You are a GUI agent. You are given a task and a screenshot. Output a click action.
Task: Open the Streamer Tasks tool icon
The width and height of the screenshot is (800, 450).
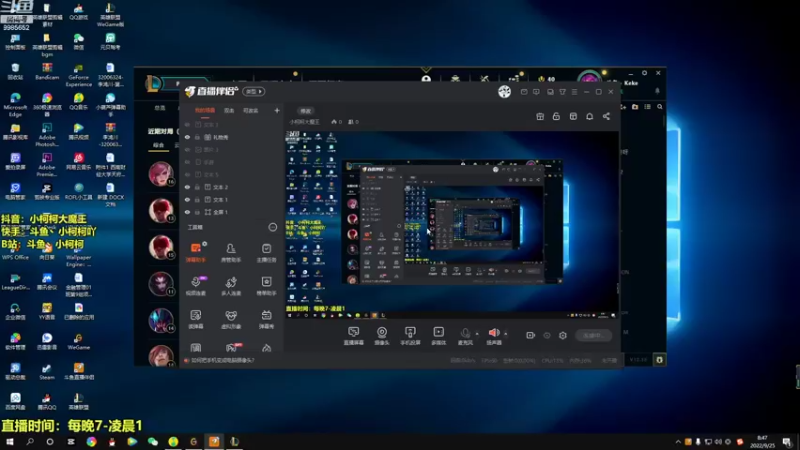(266, 252)
